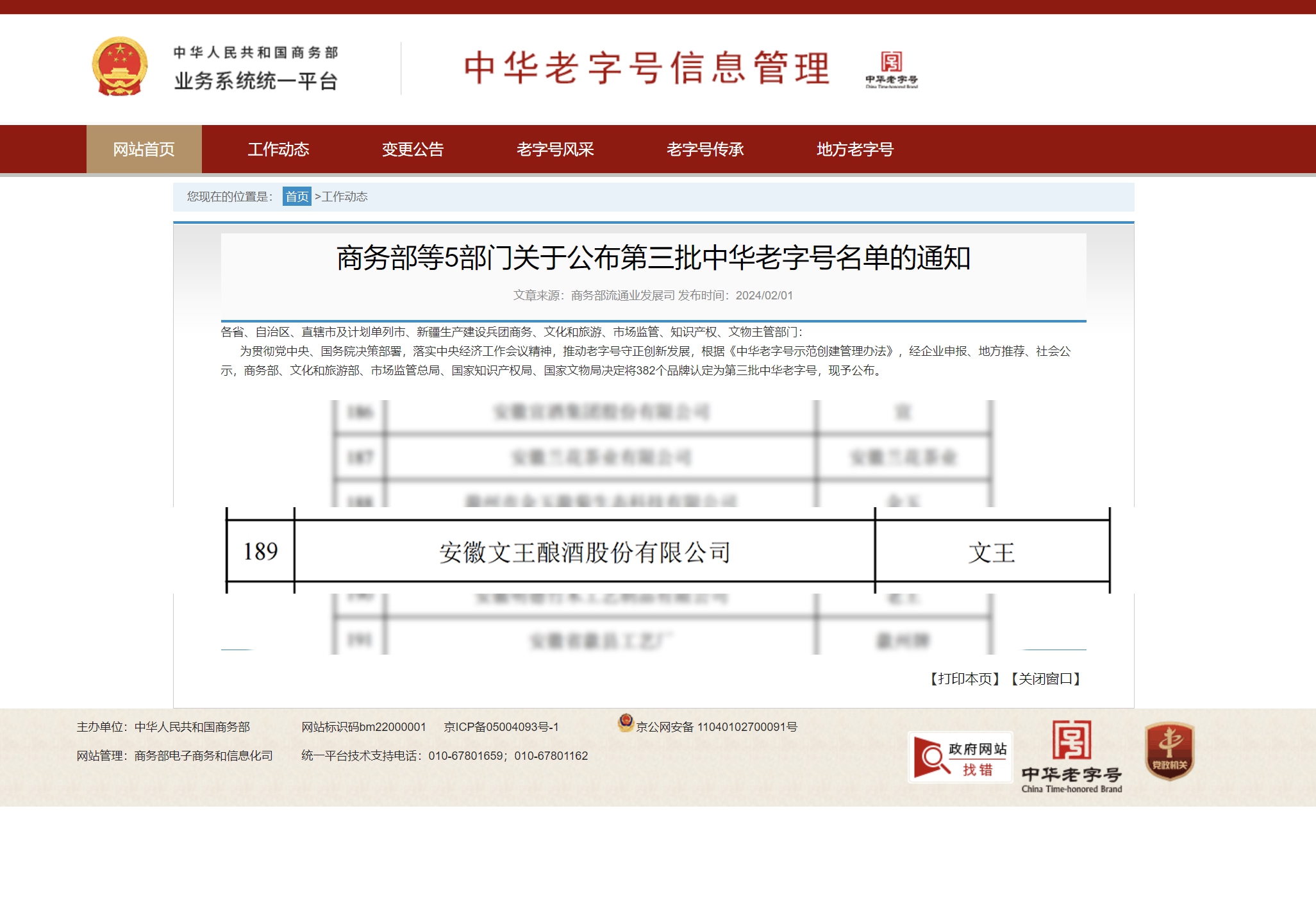Click the highlighted table row 189 文王
Screen dimensions: 1316x906
tap(667, 551)
